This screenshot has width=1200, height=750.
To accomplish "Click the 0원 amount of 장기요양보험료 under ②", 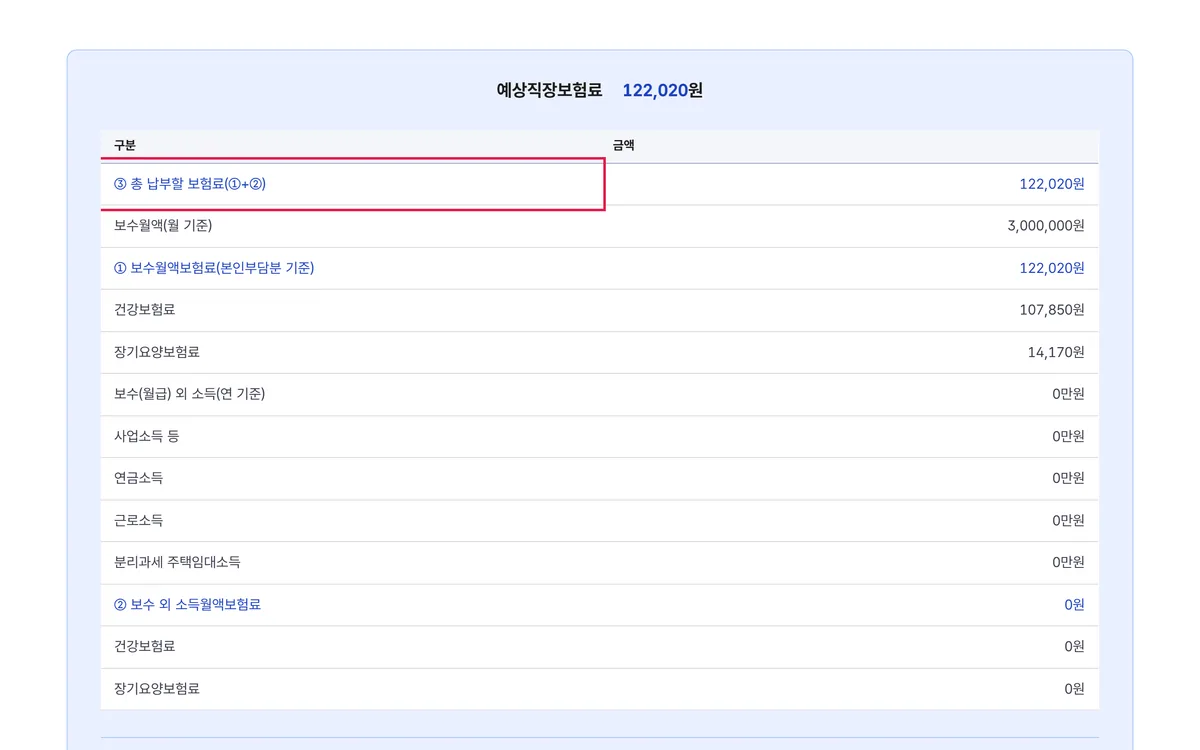I will 1074,688.
